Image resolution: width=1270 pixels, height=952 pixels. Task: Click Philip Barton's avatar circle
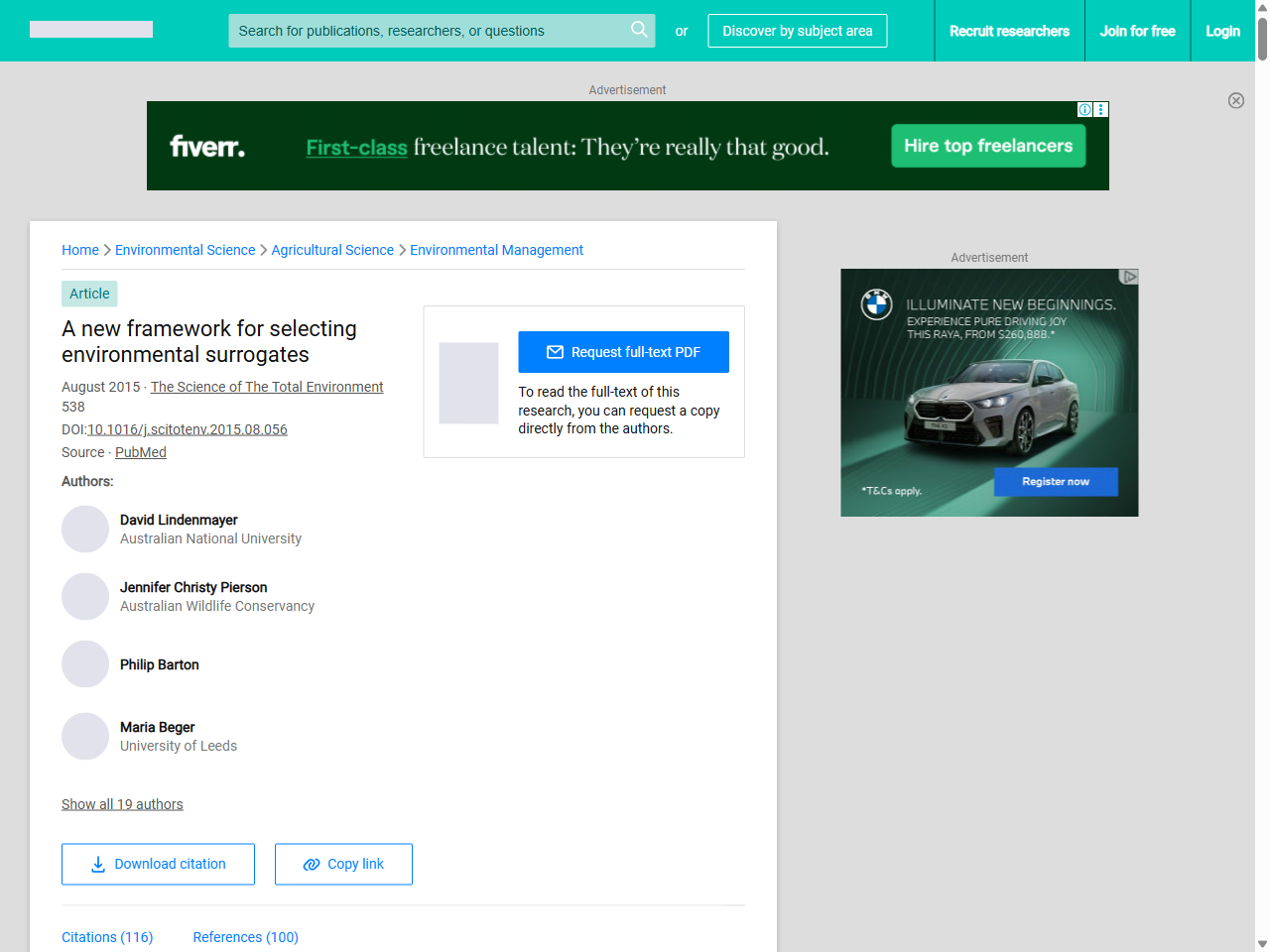pos(85,664)
